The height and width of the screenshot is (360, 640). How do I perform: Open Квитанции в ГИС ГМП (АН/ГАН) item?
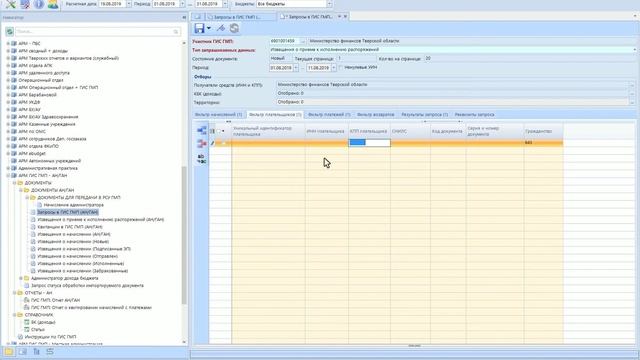click(70, 227)
